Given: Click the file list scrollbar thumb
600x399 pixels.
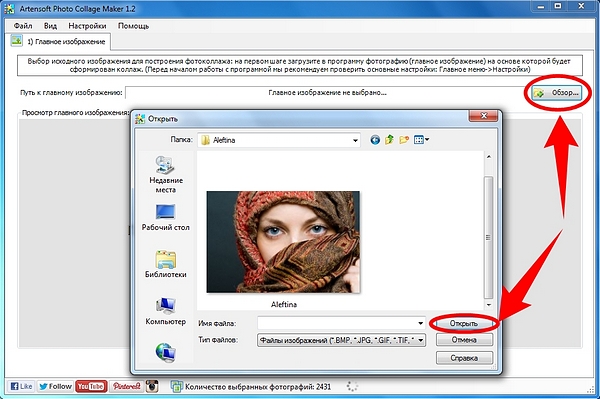Looking at the screenshot, I should click(x=488, y=237).
